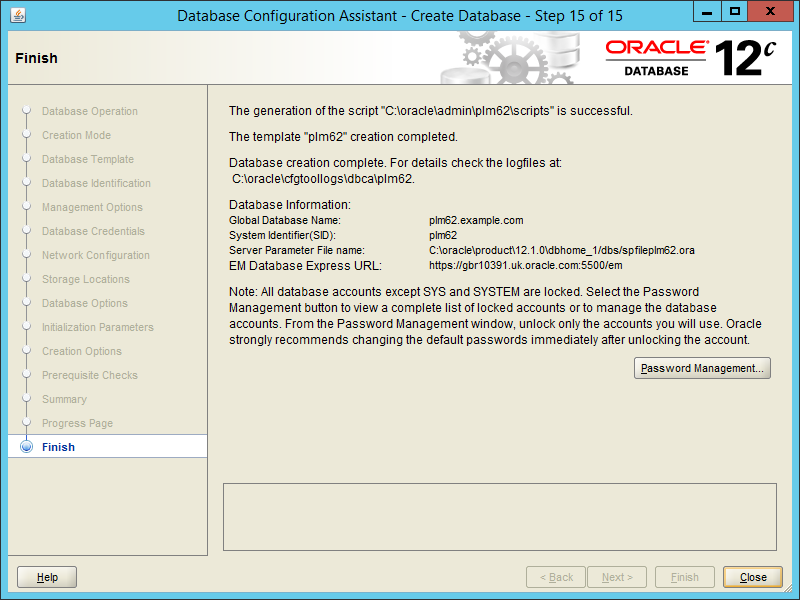Image resolution: width=803 pixels, height=602 pixels.
Task: Click the EM Express URL https://gbr10391.uk.oracle.com:5500/em
Action: pyautogui.click(x=525, y=265)
